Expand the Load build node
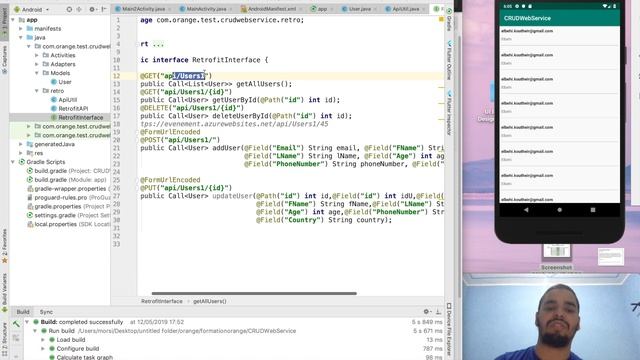 click(43, 340)
